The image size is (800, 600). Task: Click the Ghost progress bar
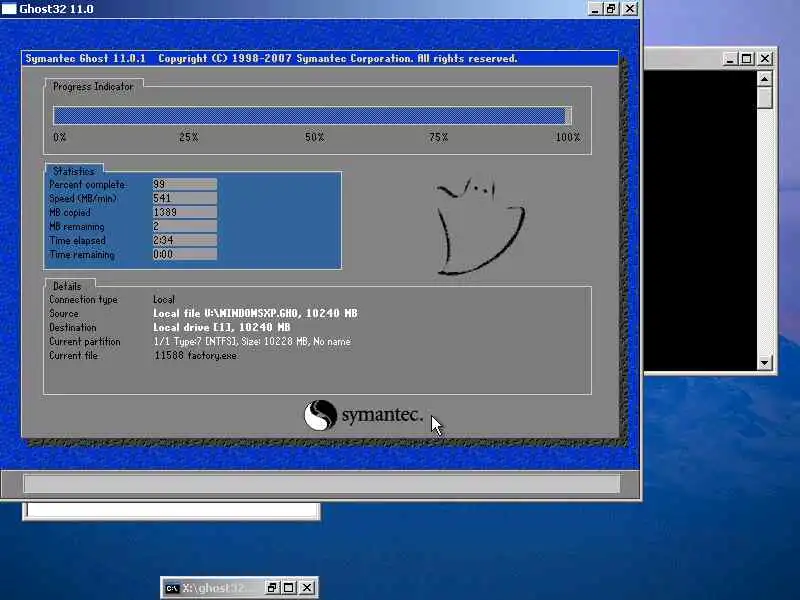pyautogui.click(x=312, y=116)
